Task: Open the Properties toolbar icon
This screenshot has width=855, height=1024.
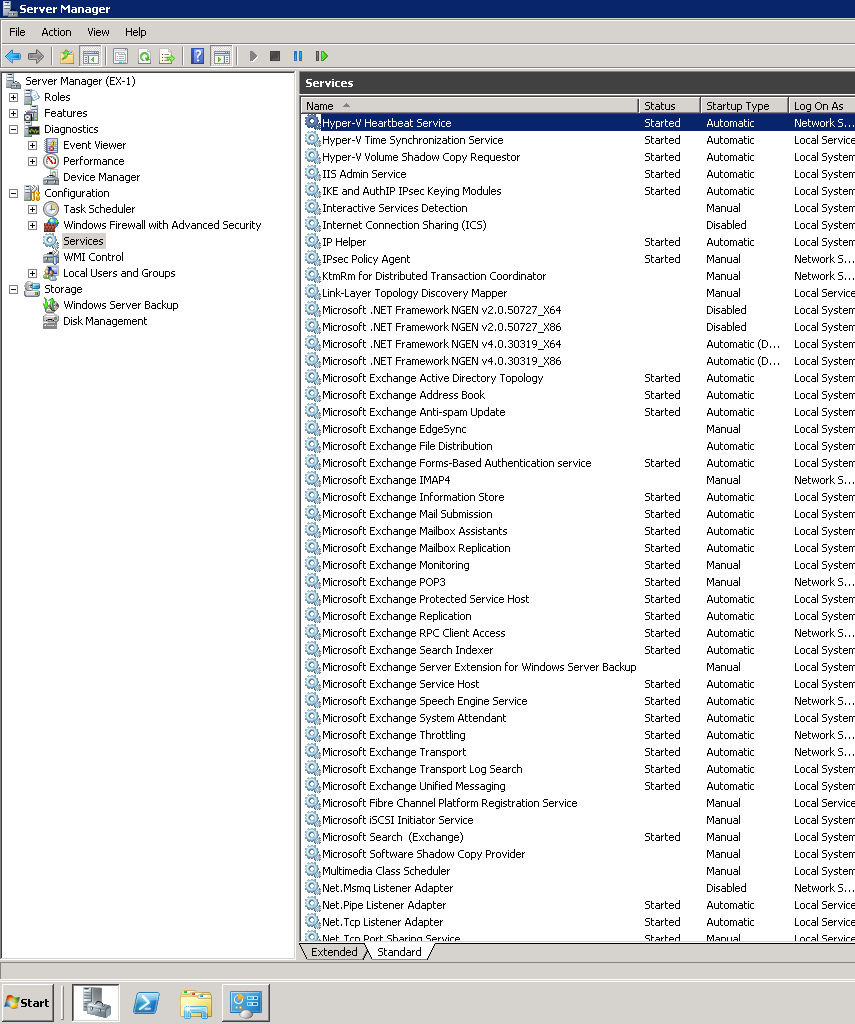Action: [120, 56]
